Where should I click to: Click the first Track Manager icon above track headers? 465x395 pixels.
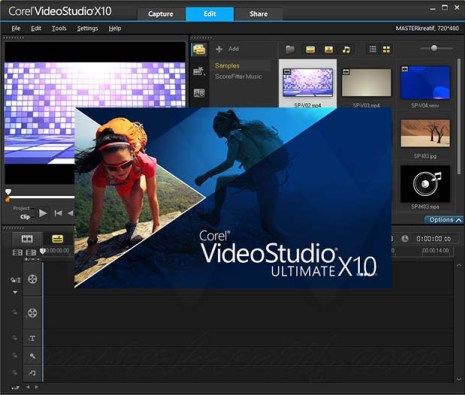[x=17, y=252]
